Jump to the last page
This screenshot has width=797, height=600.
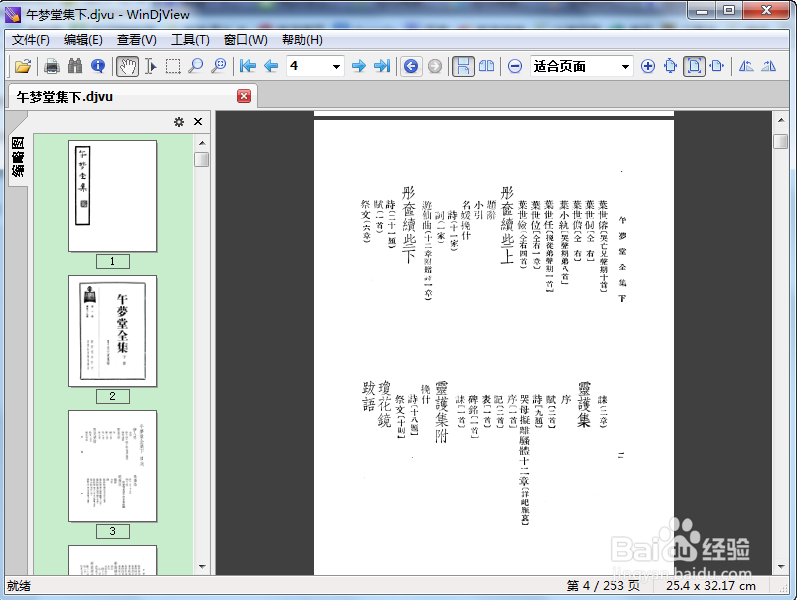(382, 66)
